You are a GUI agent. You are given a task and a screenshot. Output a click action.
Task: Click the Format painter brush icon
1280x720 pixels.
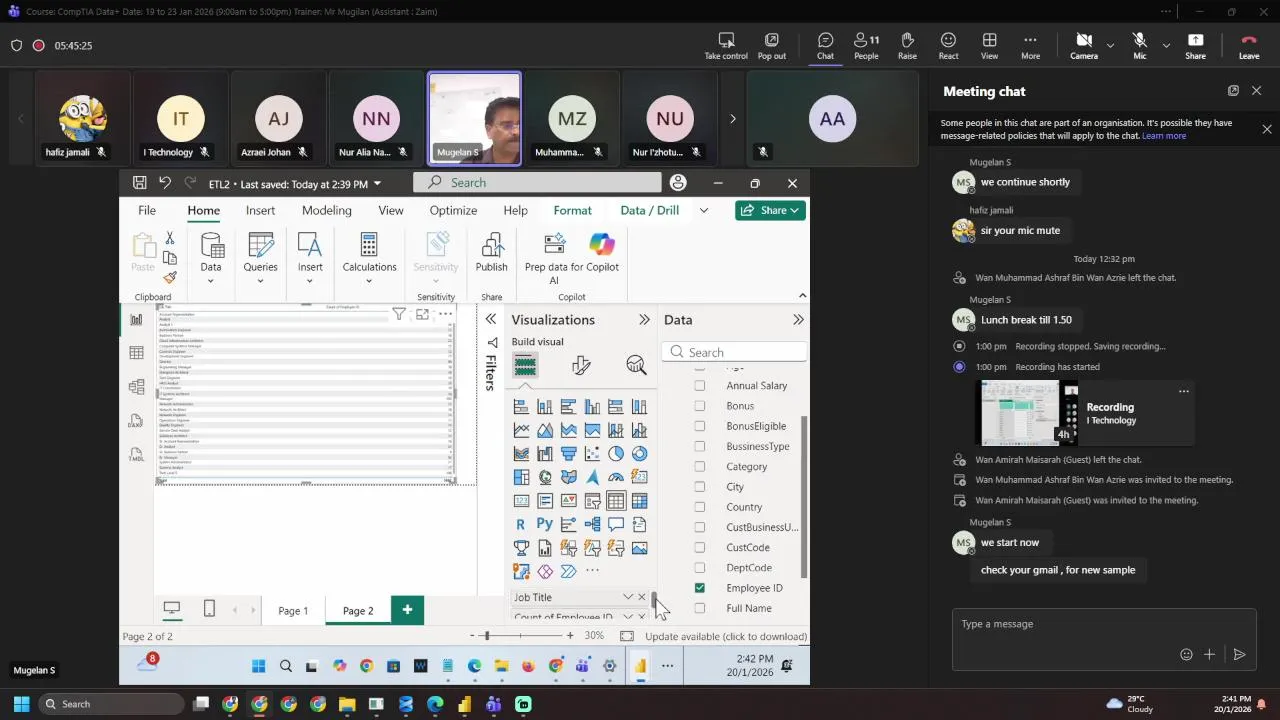(170, 277)
